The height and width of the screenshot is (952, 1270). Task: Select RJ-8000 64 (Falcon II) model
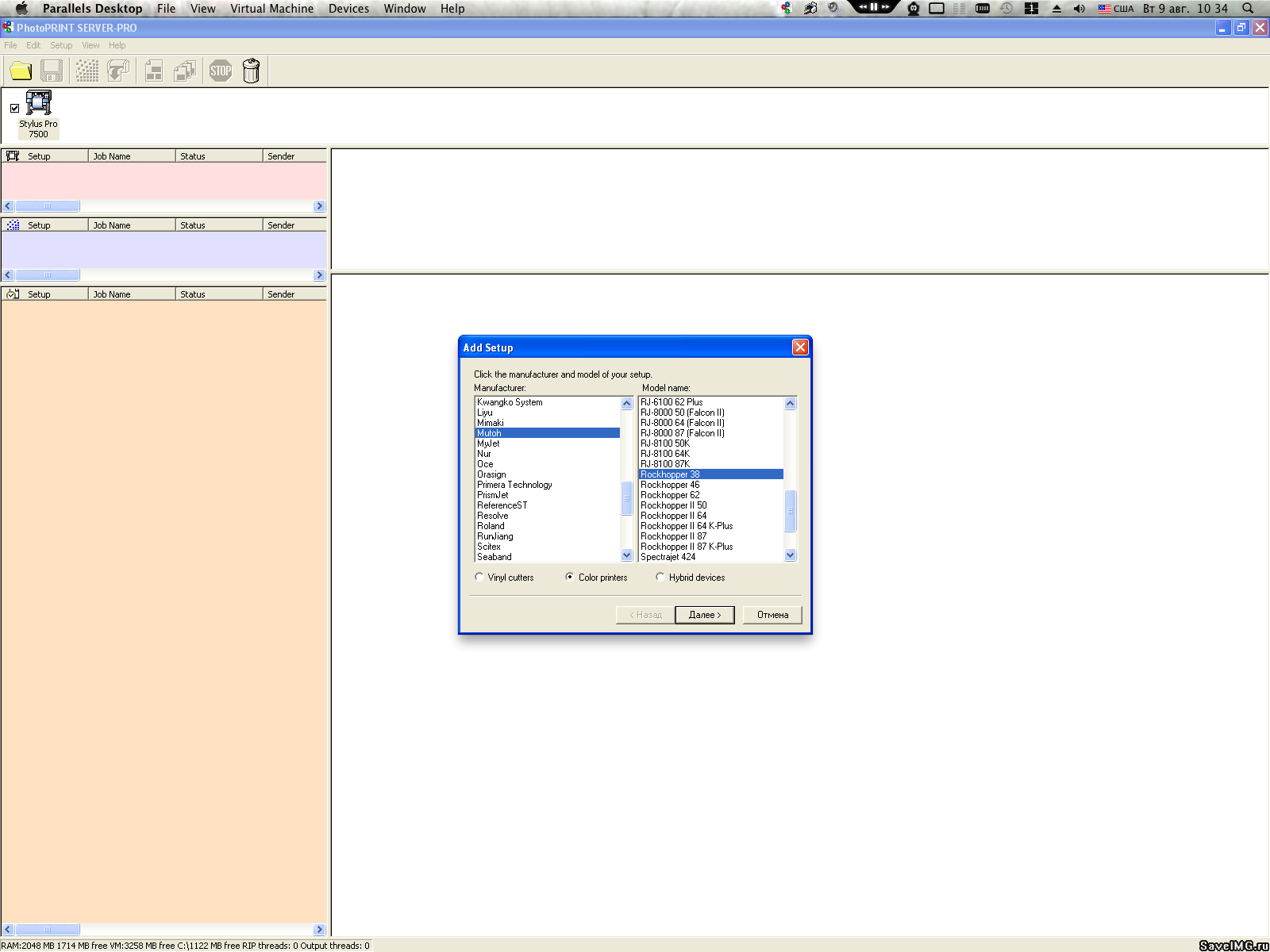pos(711,423)
